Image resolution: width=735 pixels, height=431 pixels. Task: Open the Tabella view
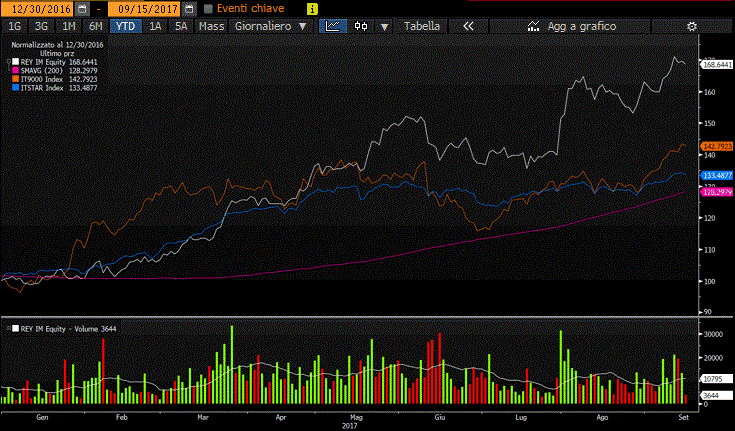(421, 26)
